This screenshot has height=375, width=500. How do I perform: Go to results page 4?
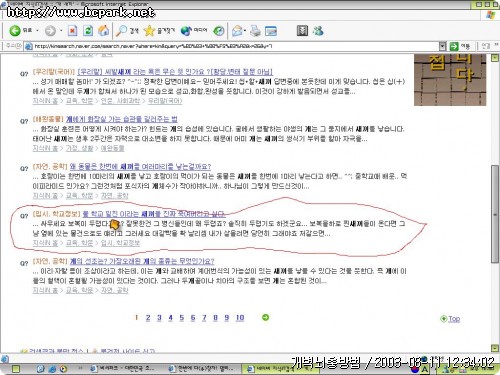tap(170, 318)
